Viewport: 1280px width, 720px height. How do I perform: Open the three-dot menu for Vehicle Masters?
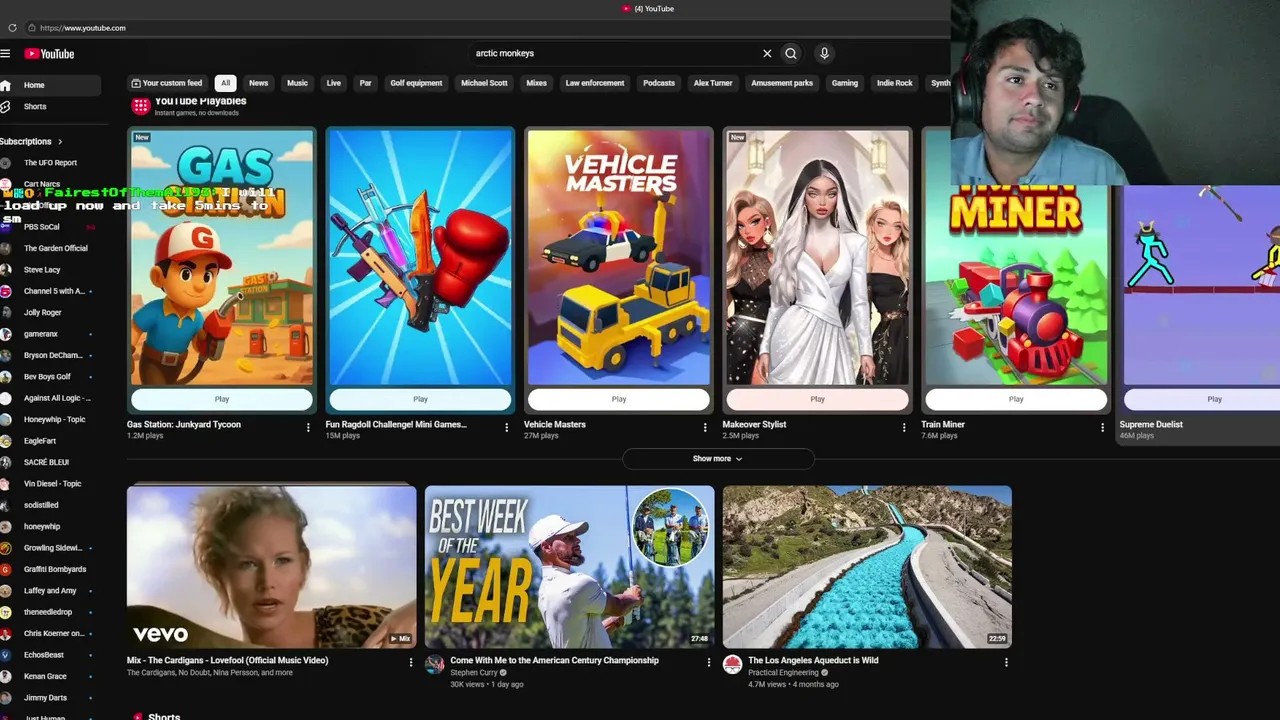pyautogui.click(x=705, y=428)
